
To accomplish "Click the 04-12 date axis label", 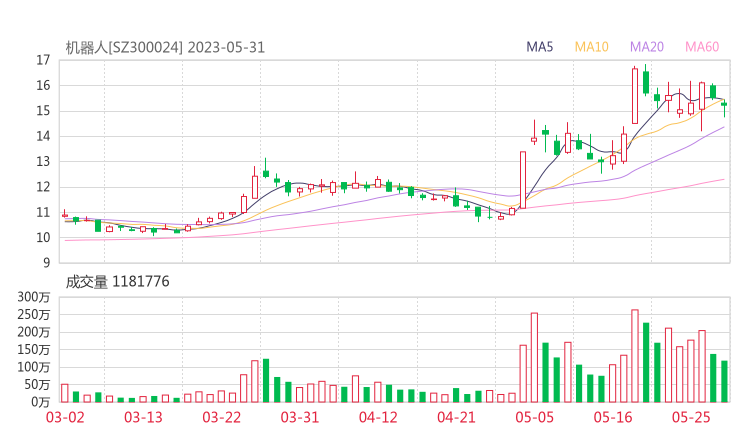I will [378, 417].
